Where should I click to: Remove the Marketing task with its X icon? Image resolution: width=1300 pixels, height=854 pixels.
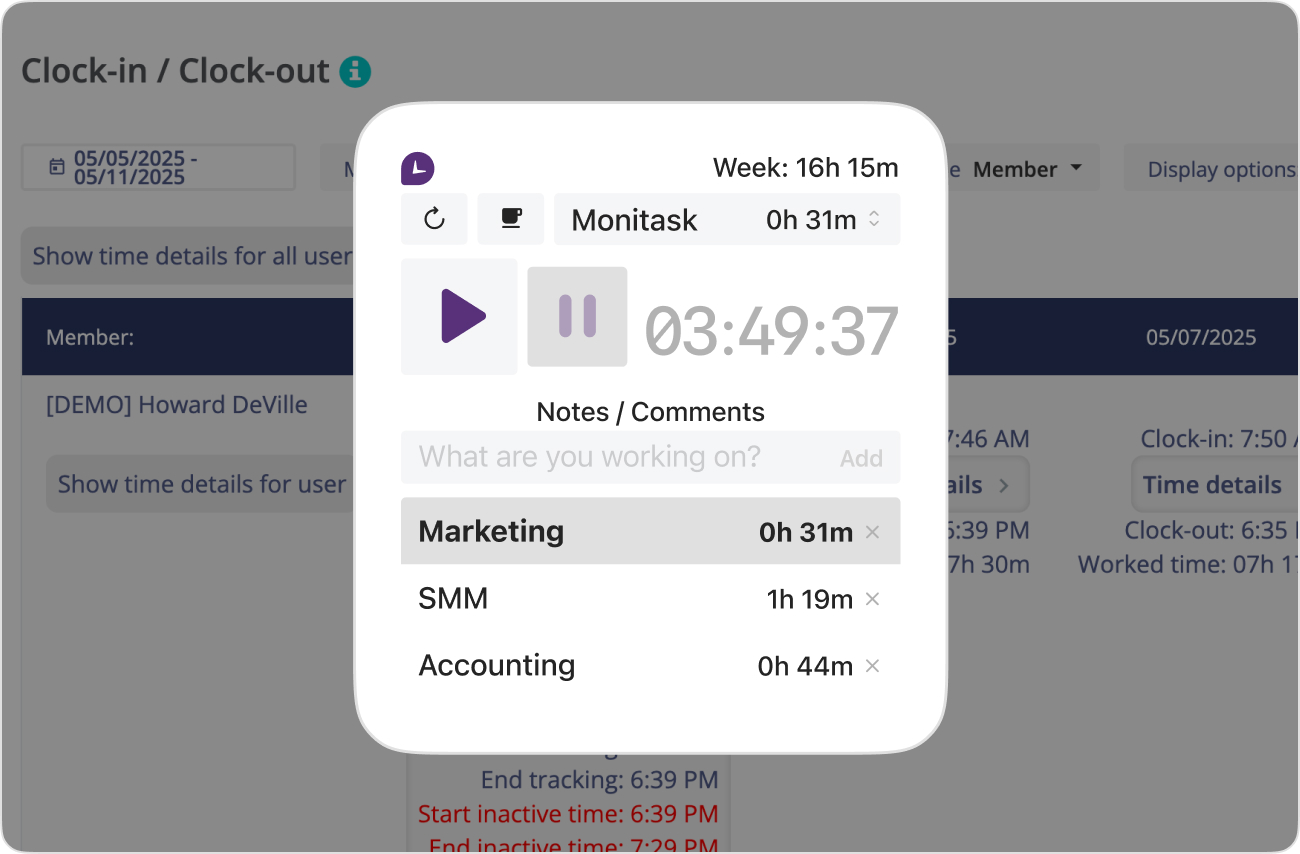[x=871, y=531]
